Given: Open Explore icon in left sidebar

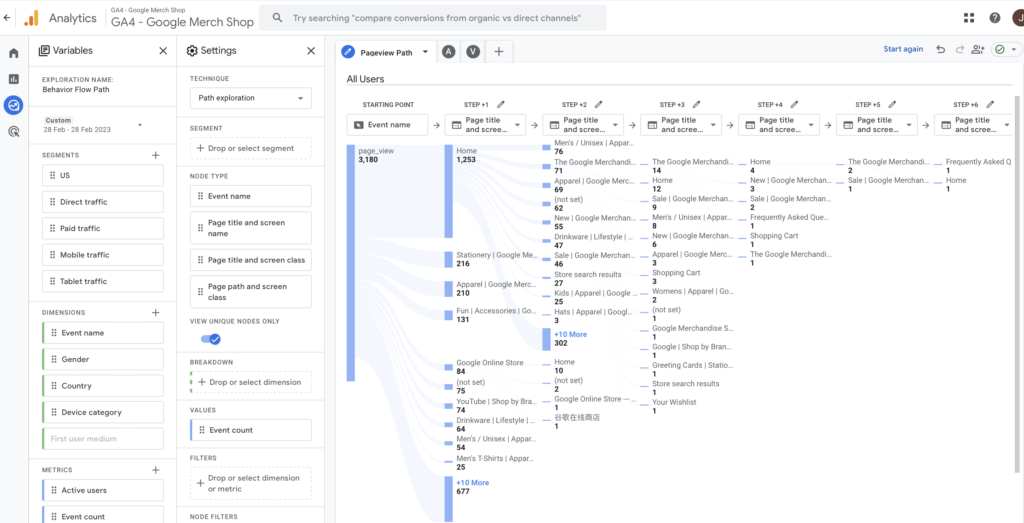Looking at the screenshot, I should coord(14,104).
